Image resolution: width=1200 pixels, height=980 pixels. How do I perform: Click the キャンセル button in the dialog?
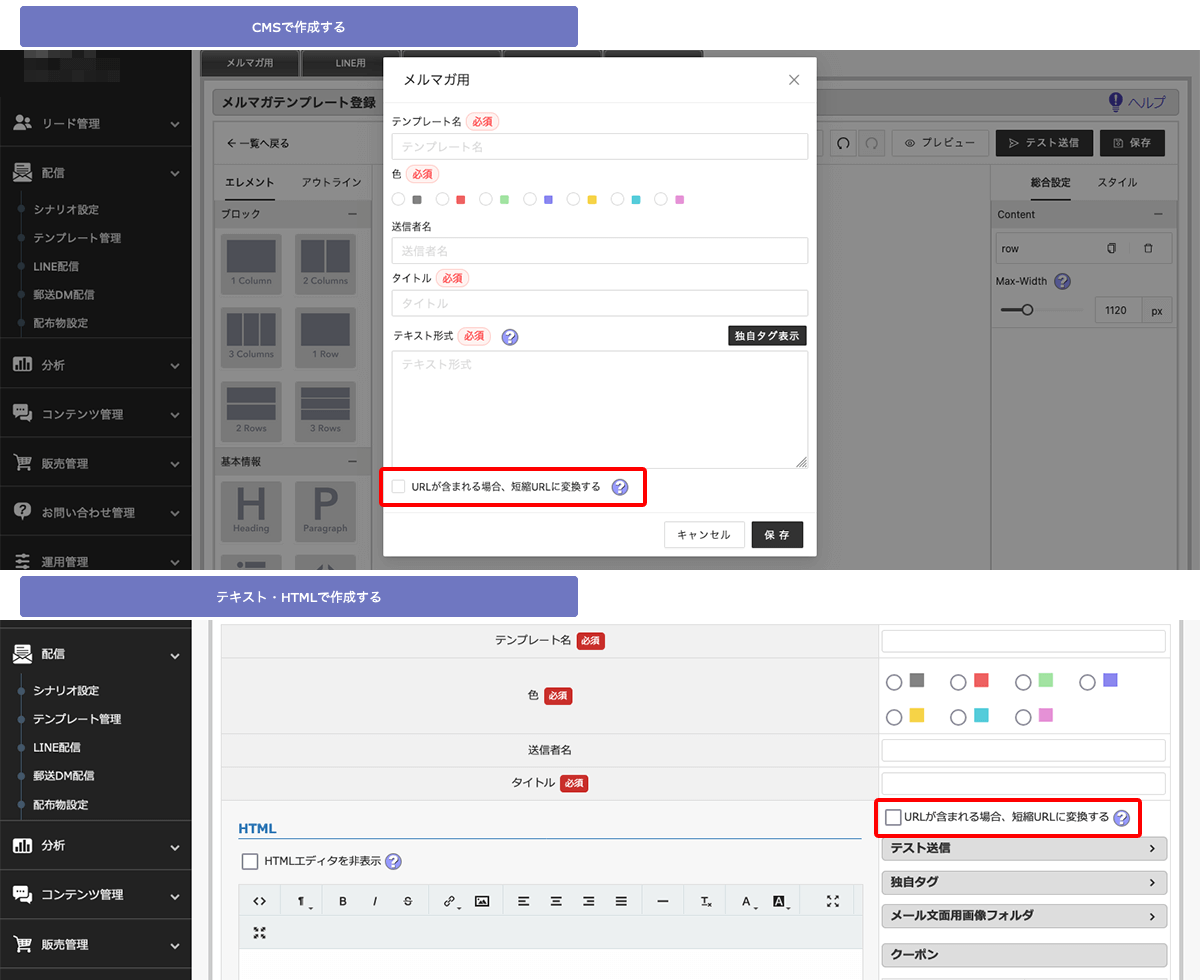[x=704, y=535]
